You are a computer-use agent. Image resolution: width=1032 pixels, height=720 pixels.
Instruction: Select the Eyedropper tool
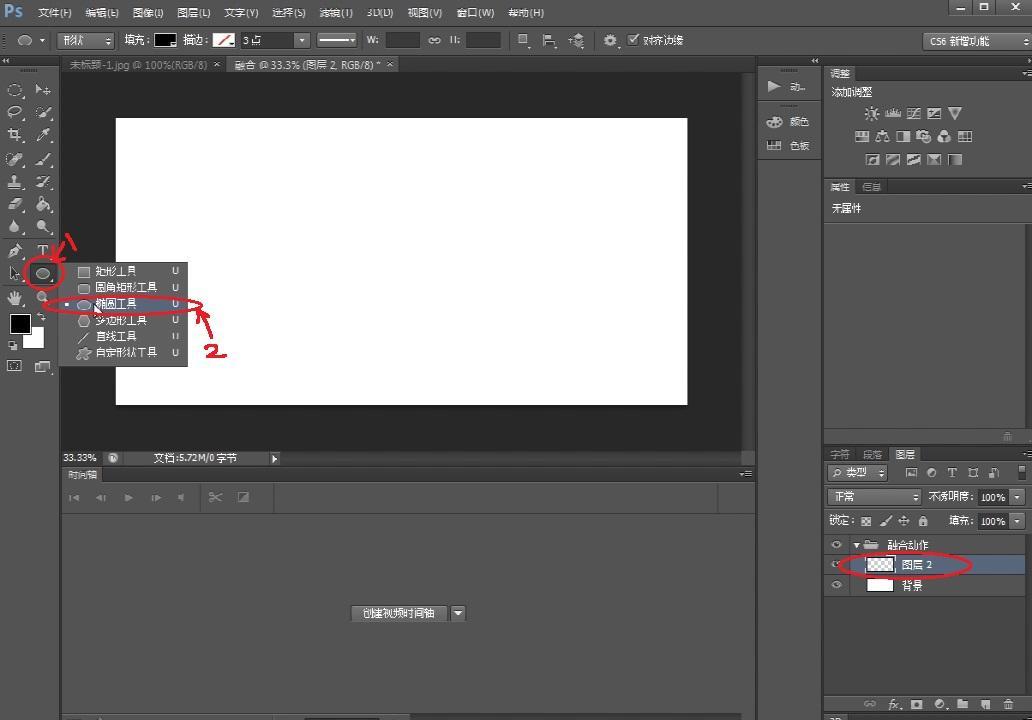click(x=43, y=135)
